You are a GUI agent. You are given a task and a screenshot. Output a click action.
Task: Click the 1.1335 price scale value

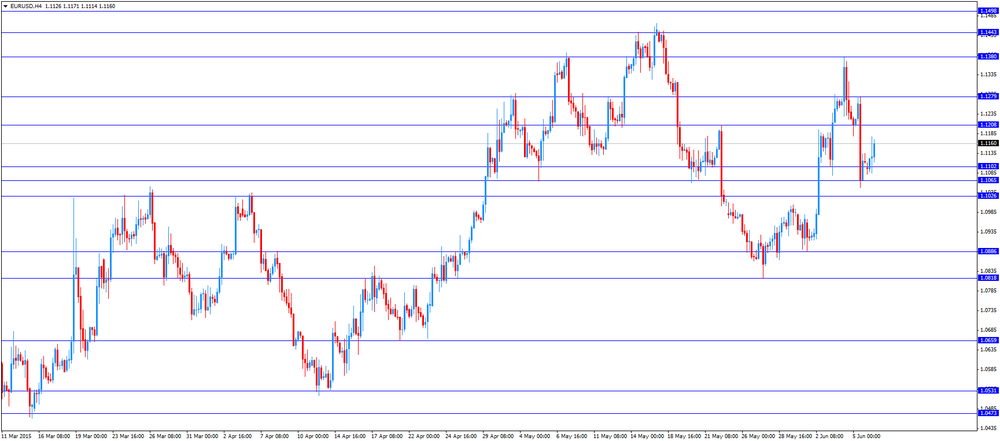pyautogui.click(x=987, y=75)
